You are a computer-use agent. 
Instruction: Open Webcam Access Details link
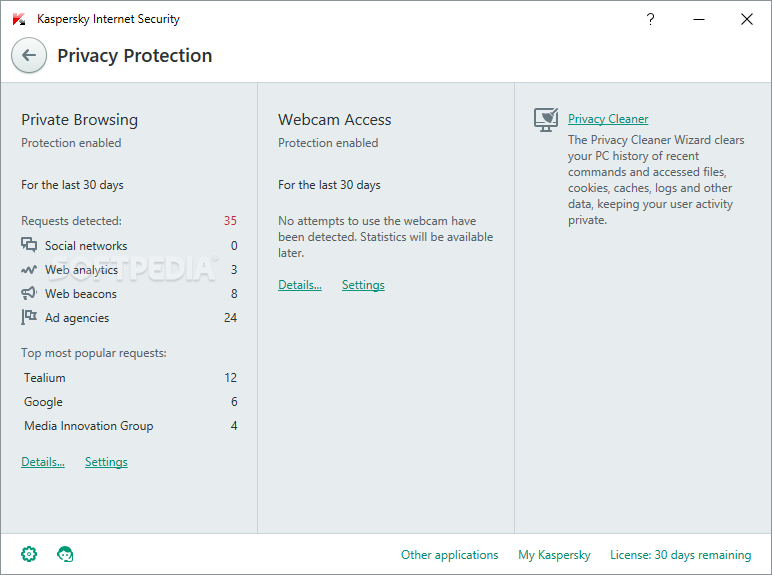(x=300, y=285)
